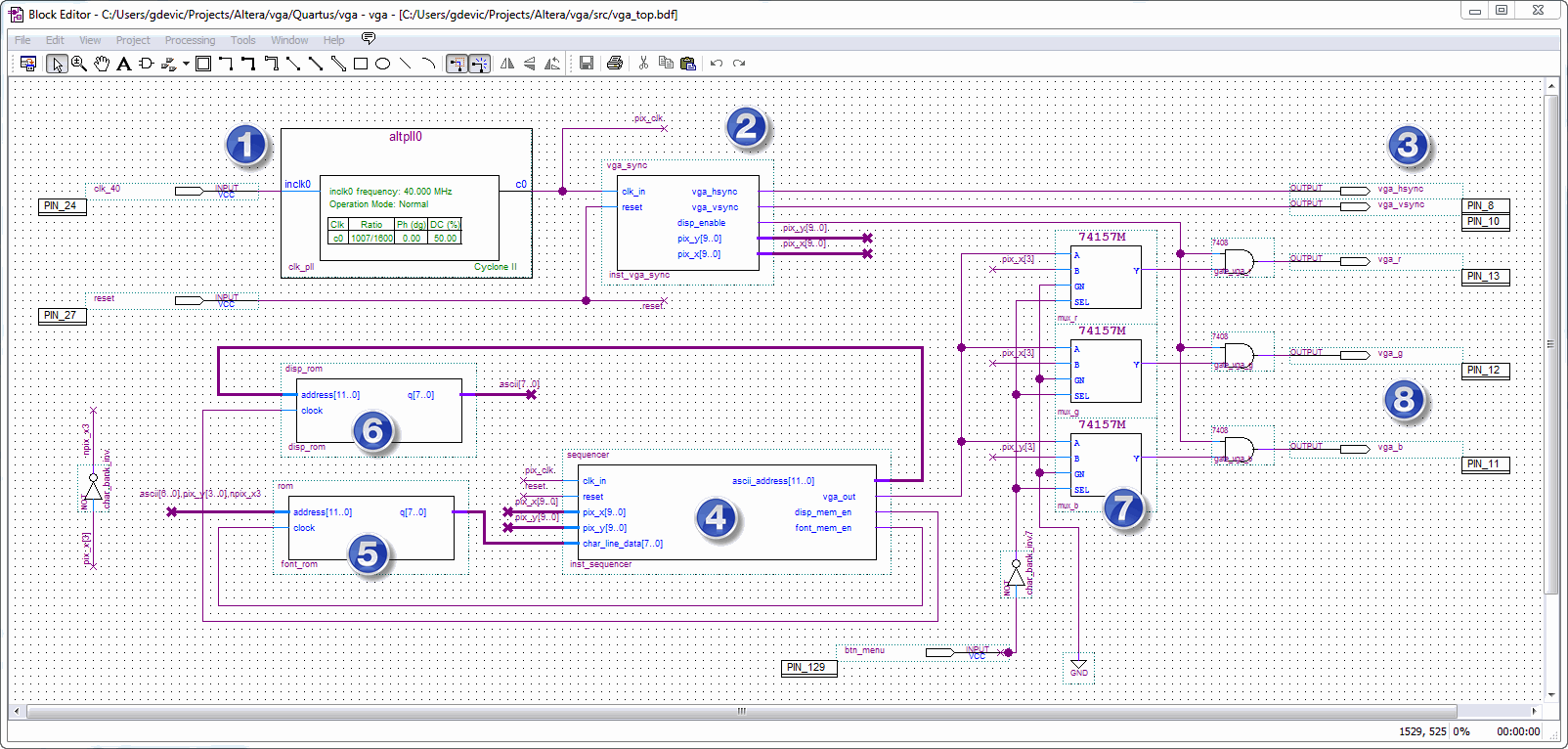Image resolution: width=1568 pixels, height=749 pixels.
Task: Click the vga_hsync output pin name
Action: pyautogui.click(x=1400, y=189)
